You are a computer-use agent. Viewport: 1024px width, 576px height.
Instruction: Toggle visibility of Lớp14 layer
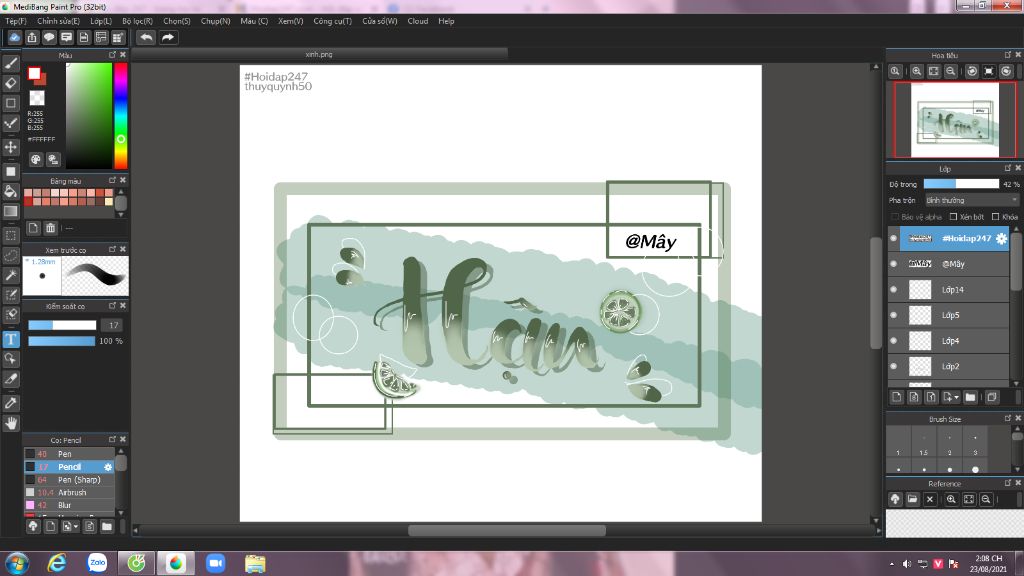893,289
